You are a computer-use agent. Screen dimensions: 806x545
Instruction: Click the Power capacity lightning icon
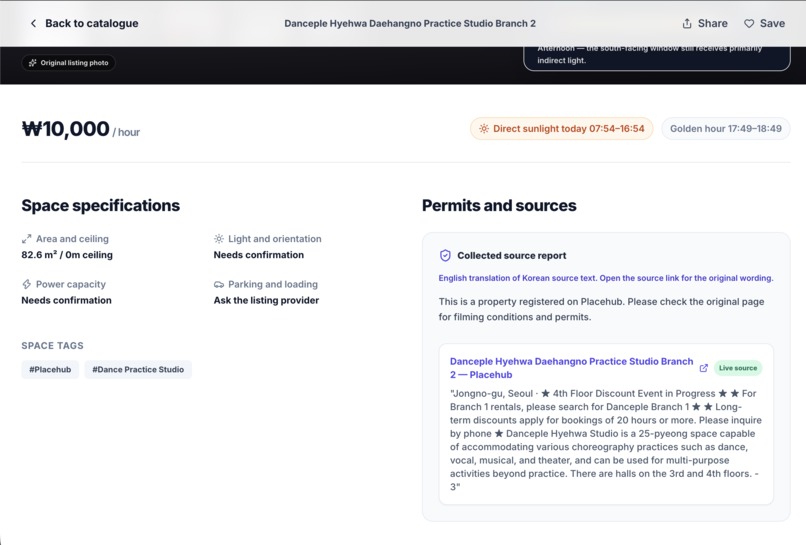pos(27,284)
